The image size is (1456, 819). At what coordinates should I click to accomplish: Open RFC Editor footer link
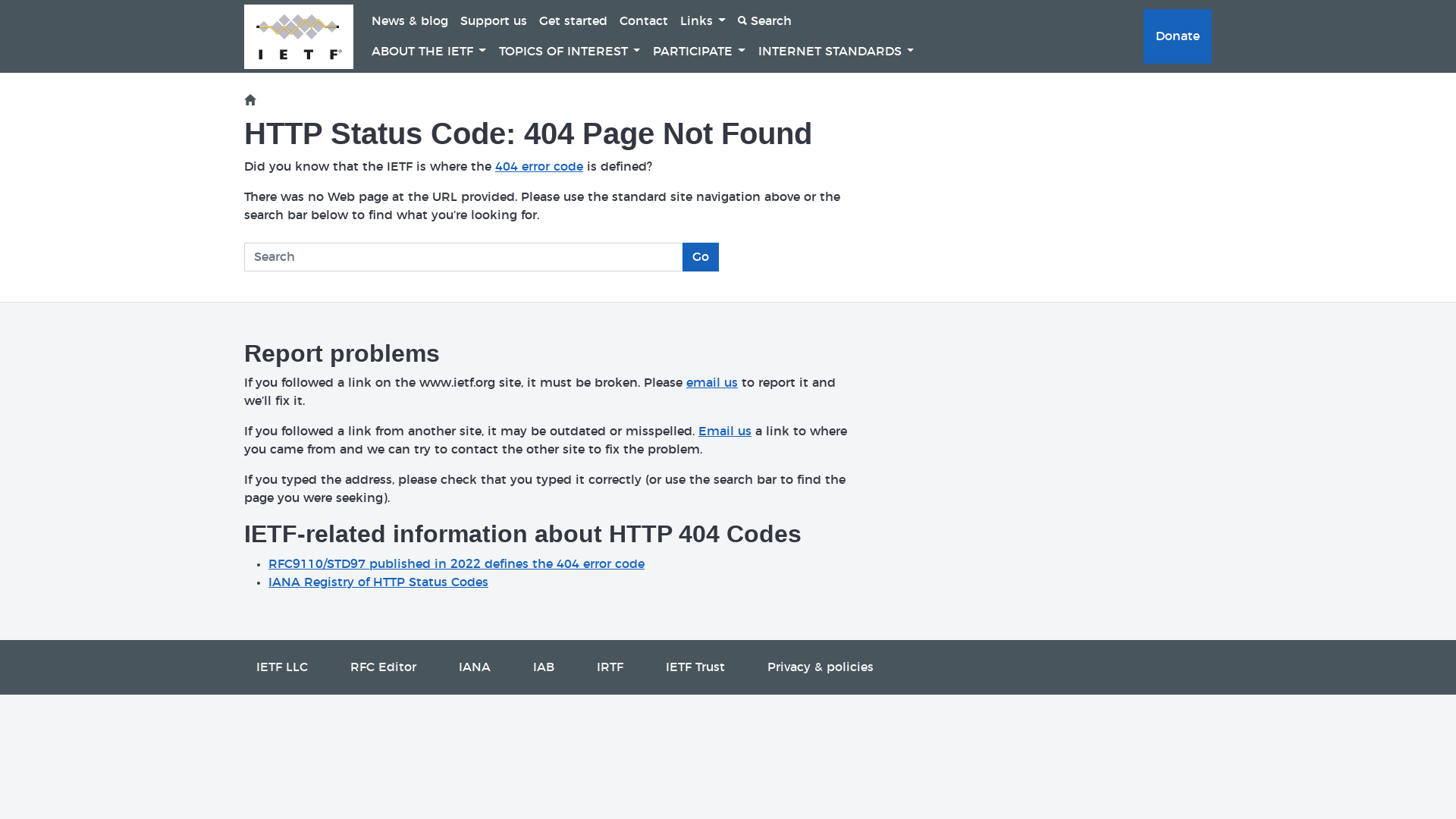(383, 667)
